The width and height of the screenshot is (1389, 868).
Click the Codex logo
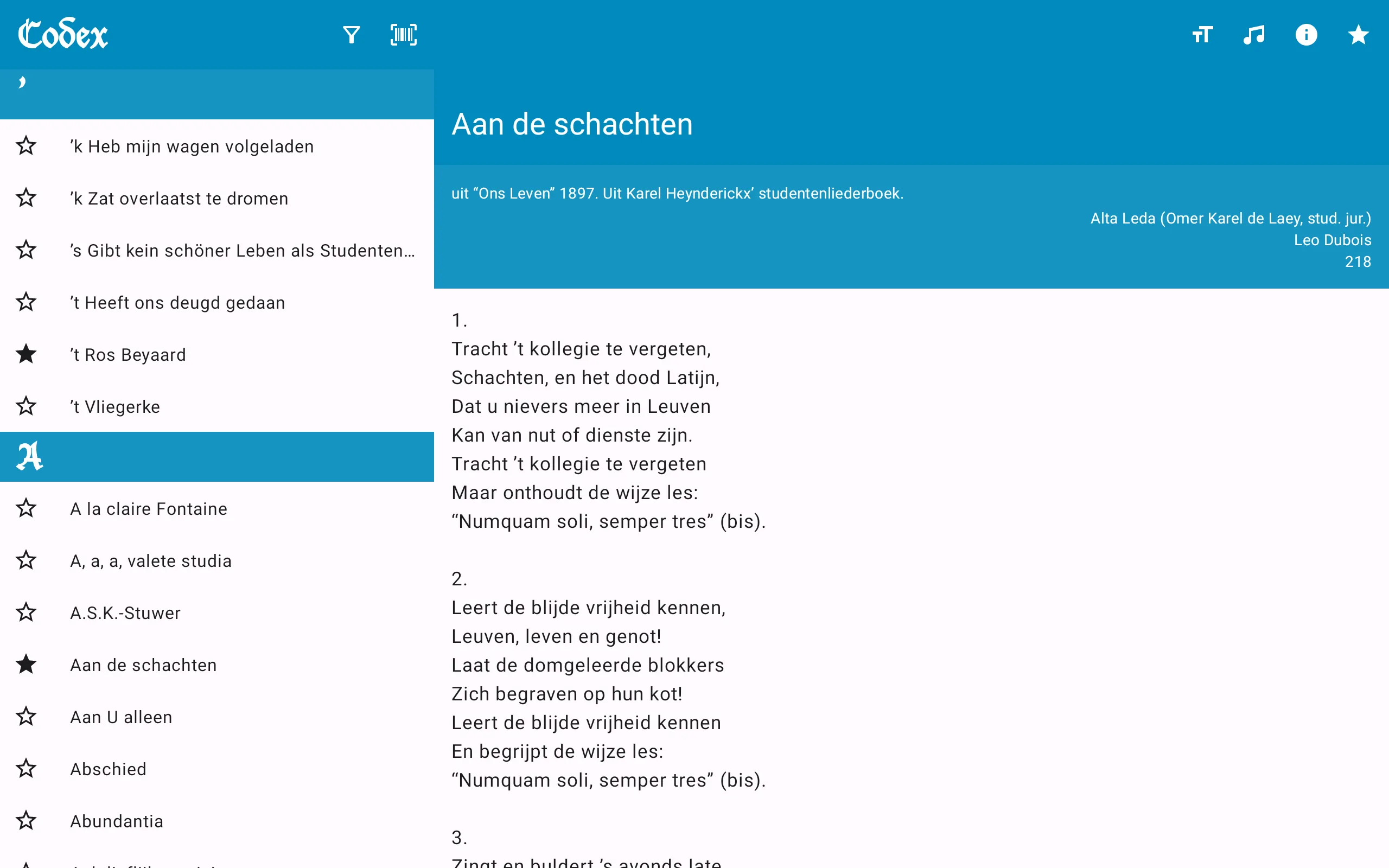tap(62, 34)
